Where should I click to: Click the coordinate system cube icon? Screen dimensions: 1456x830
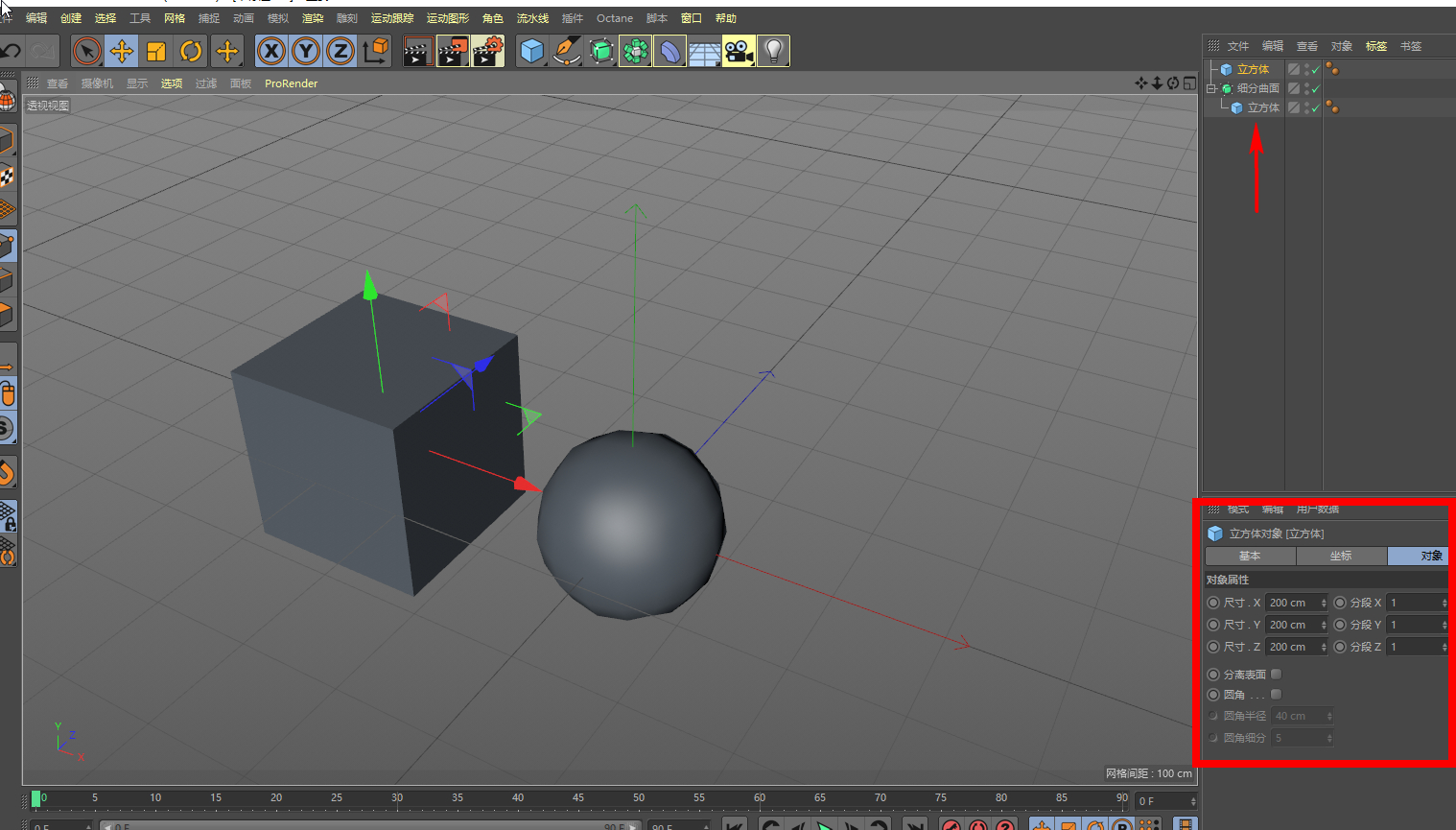pos(376,51)
